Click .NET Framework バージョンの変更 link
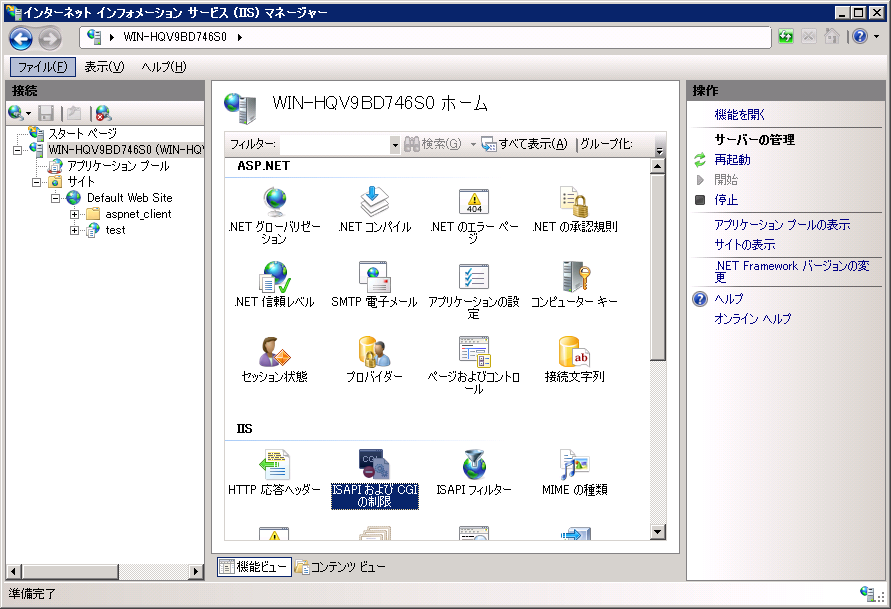Image resolution: width=891 pixels, height=609 pixels. point(792,272)
